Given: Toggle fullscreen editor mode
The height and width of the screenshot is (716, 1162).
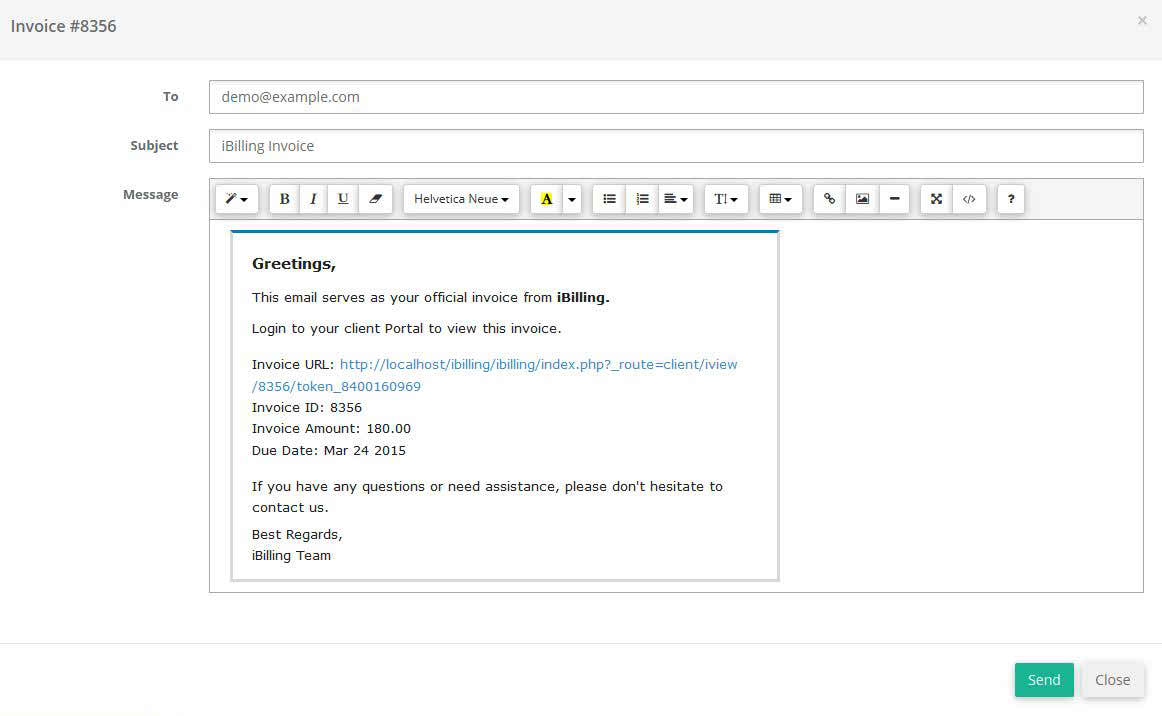Looking at the screenshot, I should click(x=936, y=199).
